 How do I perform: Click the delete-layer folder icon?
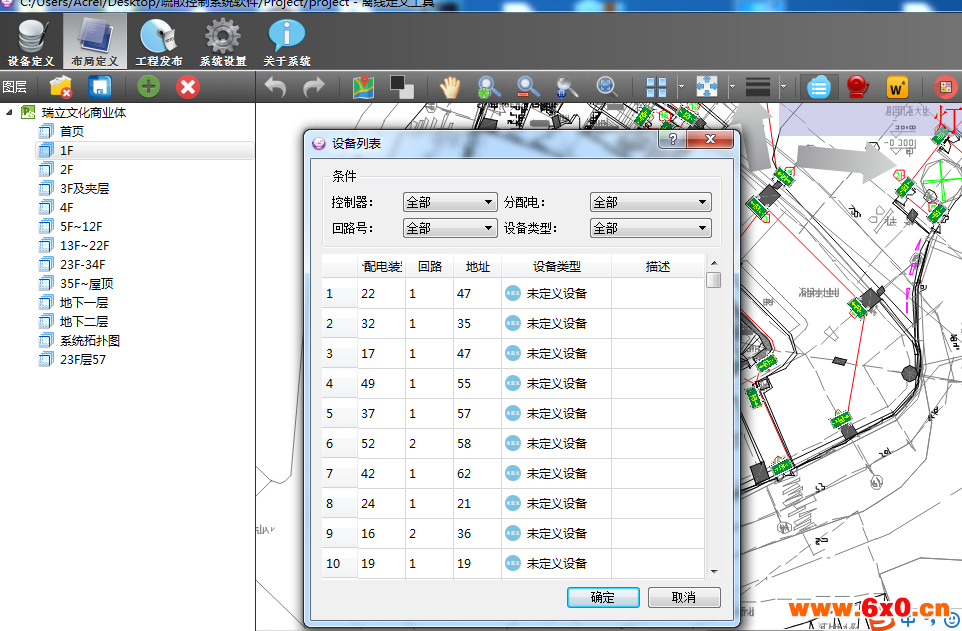61,87
